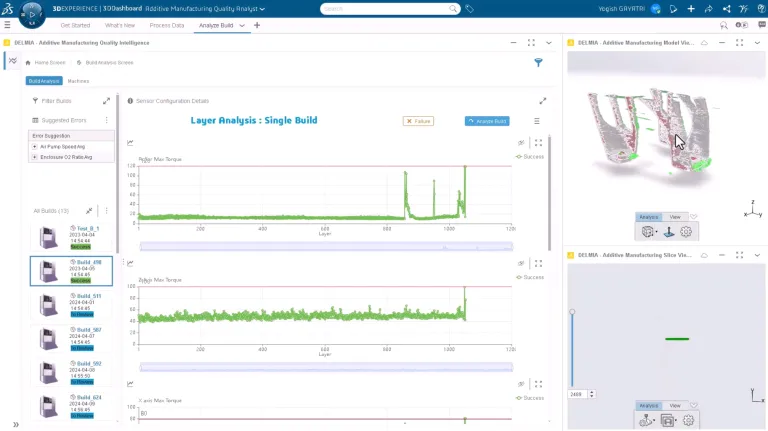
Task: Expand the Filter Builds panel arrow
Action: 106,101
